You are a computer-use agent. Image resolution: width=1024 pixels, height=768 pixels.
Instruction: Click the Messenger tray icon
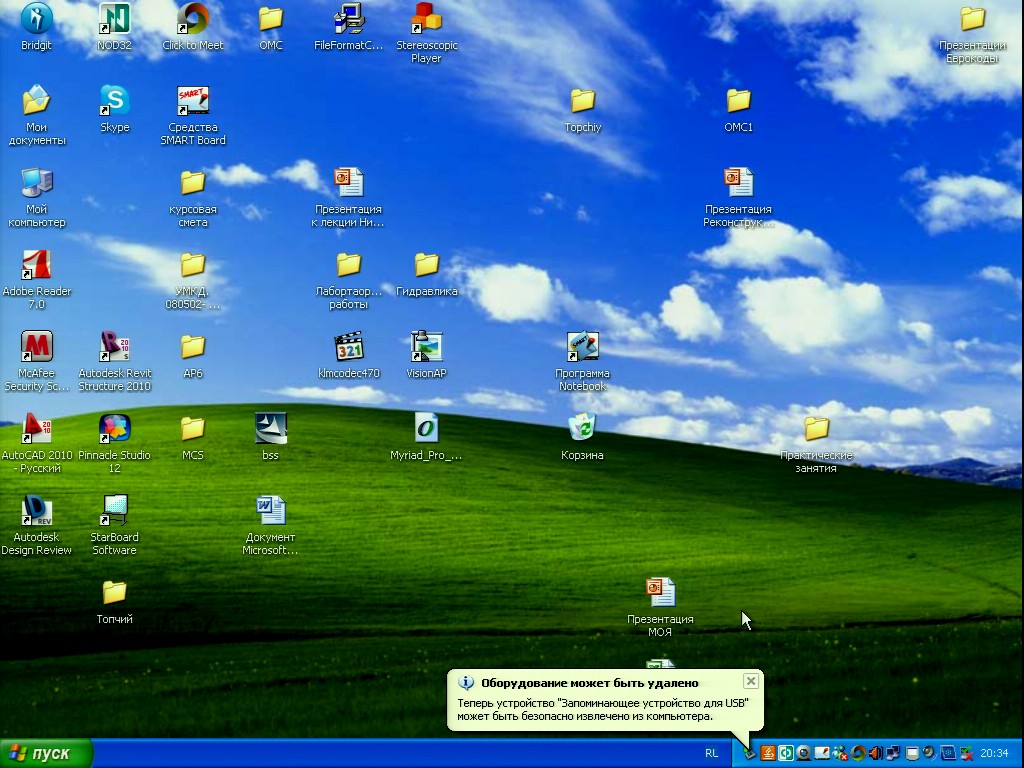(x=839, y=754)
